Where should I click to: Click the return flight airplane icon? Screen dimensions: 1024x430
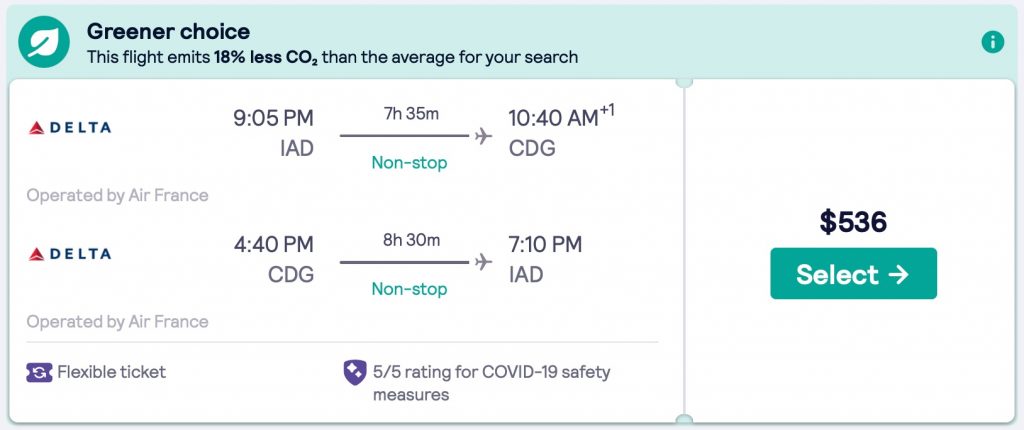pos(484,262)
